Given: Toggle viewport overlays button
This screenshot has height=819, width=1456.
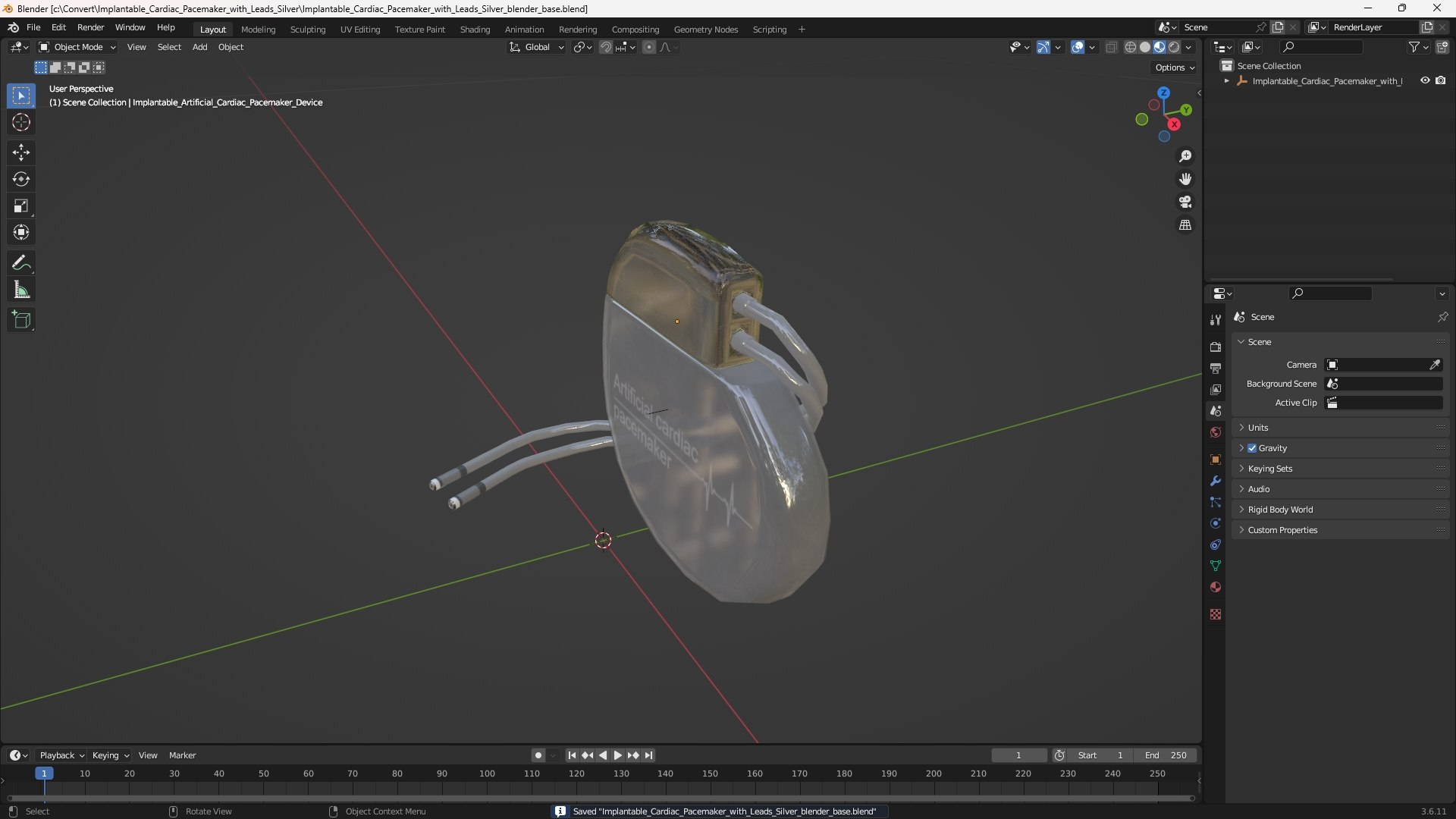Looking at the screenshot, I should [1078, 47].
